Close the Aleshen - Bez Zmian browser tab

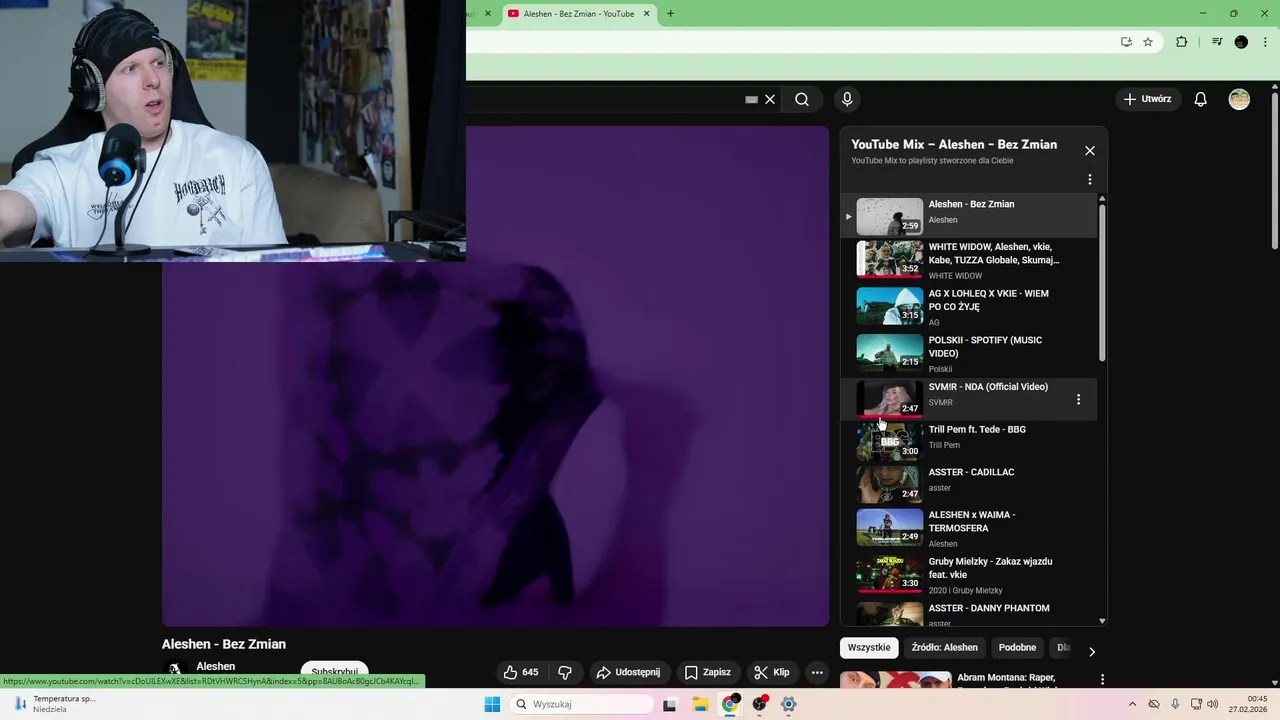click(647, 14)
